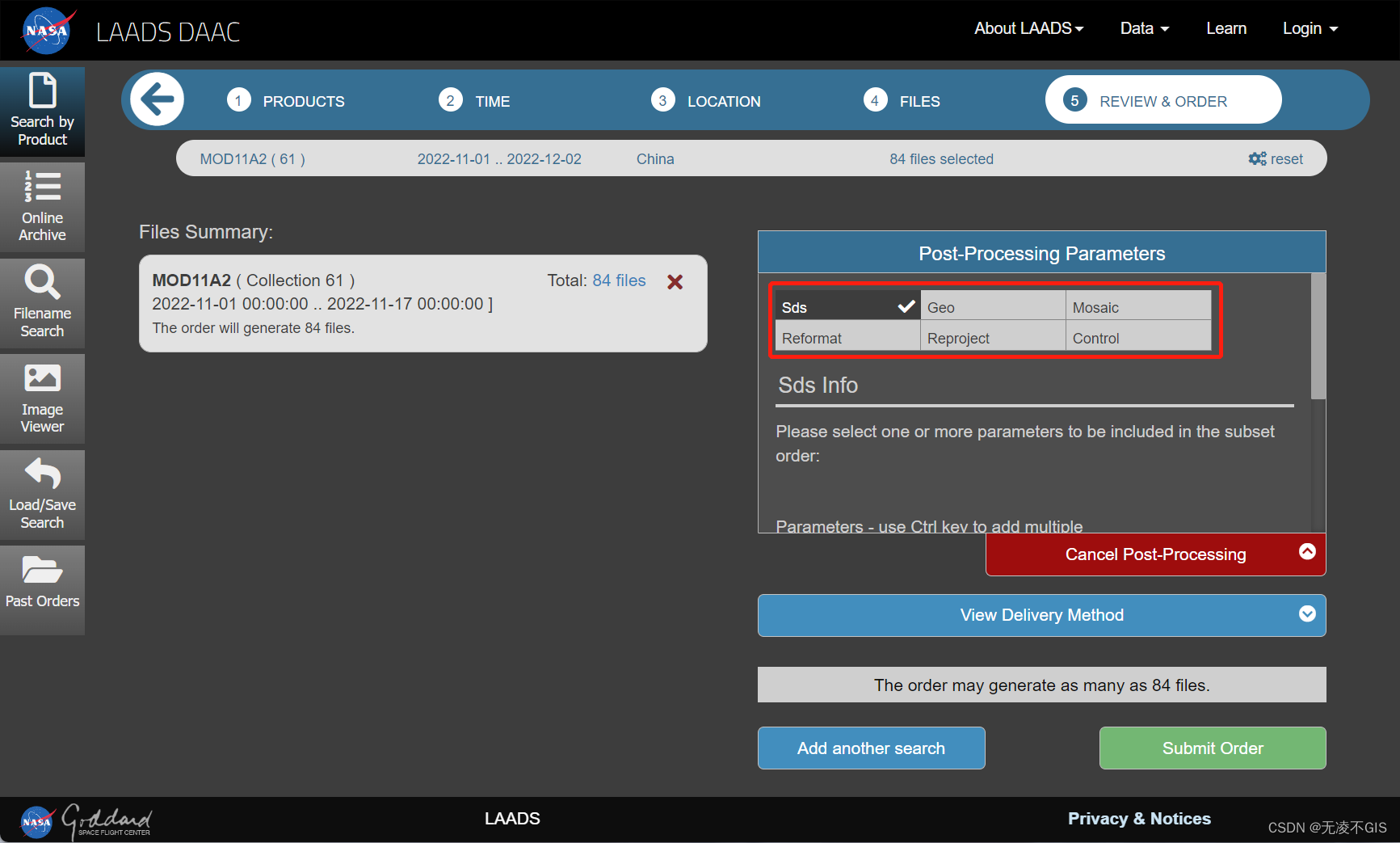
Task: Open Search by Product sidebar item
Action: (x=42, y=112)
